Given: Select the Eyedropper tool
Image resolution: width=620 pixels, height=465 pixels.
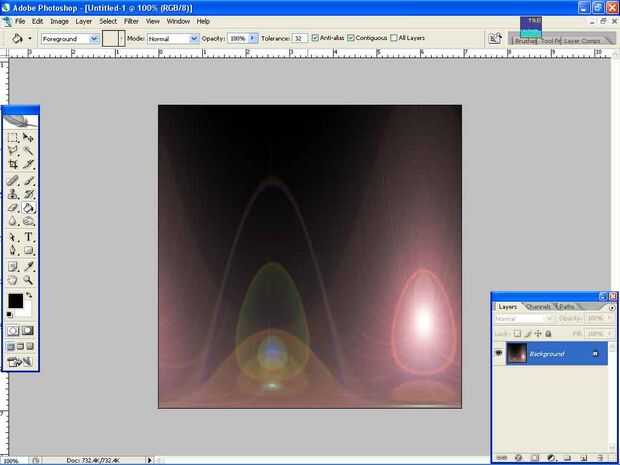Looking at the screenshot, I should pyautogui.click(x=28, y=267).
